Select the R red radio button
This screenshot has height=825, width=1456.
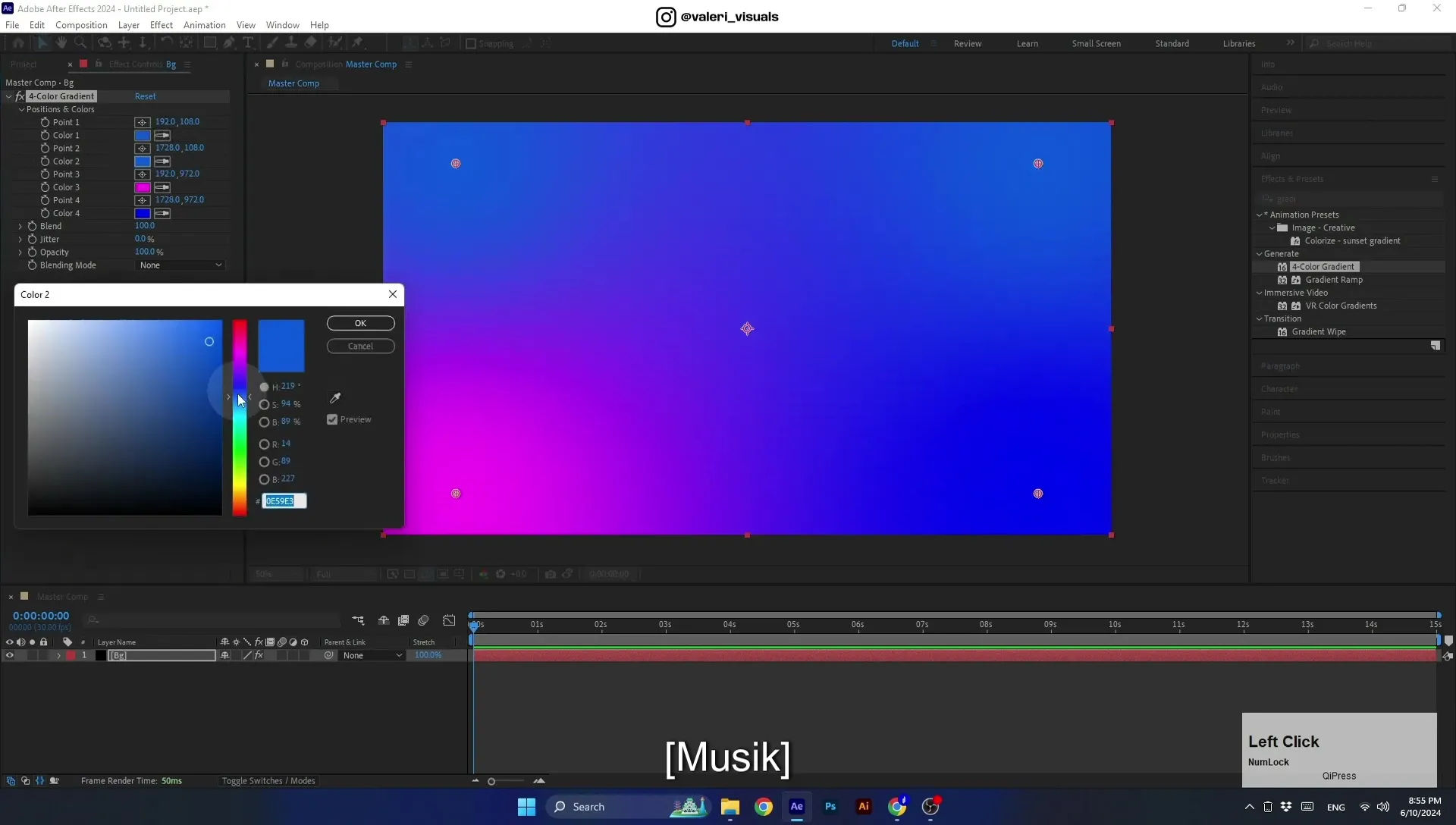point(264,444)
